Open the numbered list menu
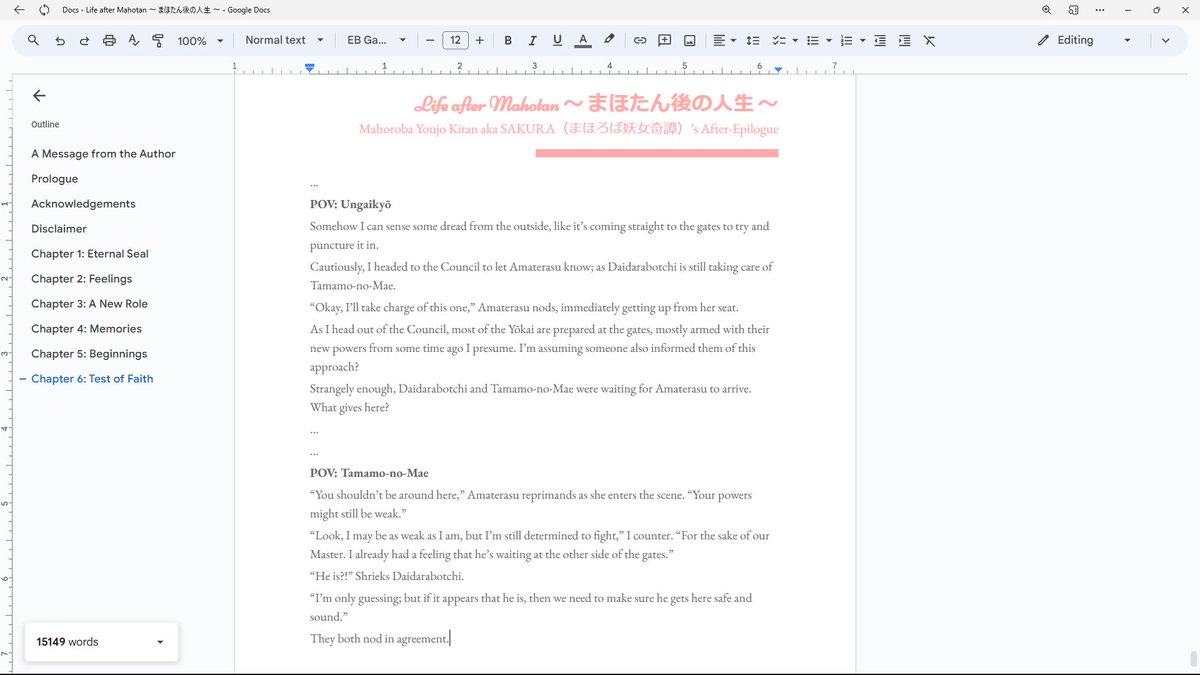This screenshot has width=1200, height=675. 852,40
